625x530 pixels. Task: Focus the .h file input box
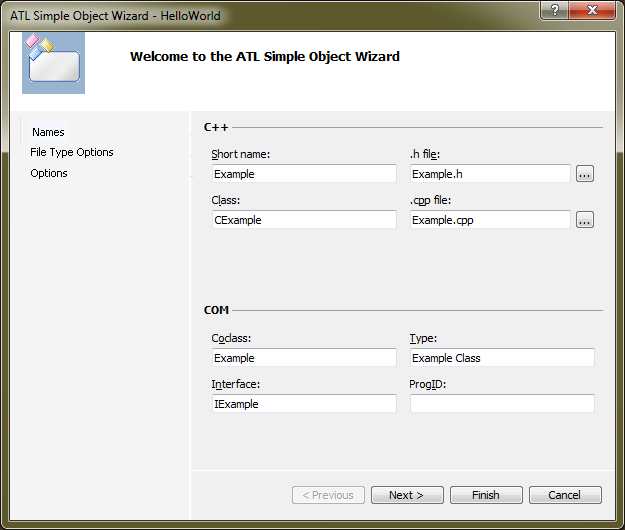tap(489, 174)
